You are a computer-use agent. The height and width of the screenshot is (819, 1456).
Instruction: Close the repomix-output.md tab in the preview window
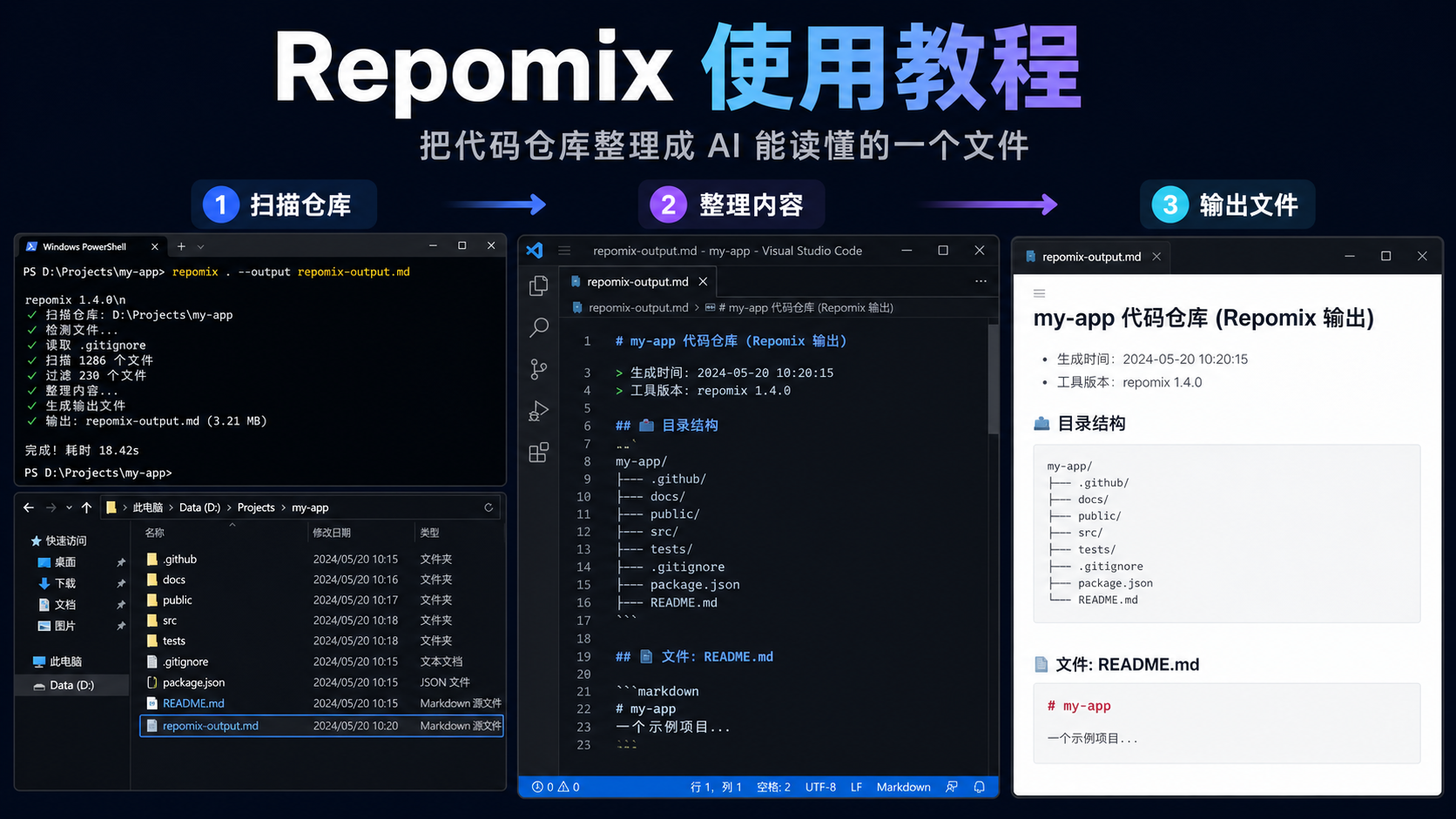(1156, 257)
